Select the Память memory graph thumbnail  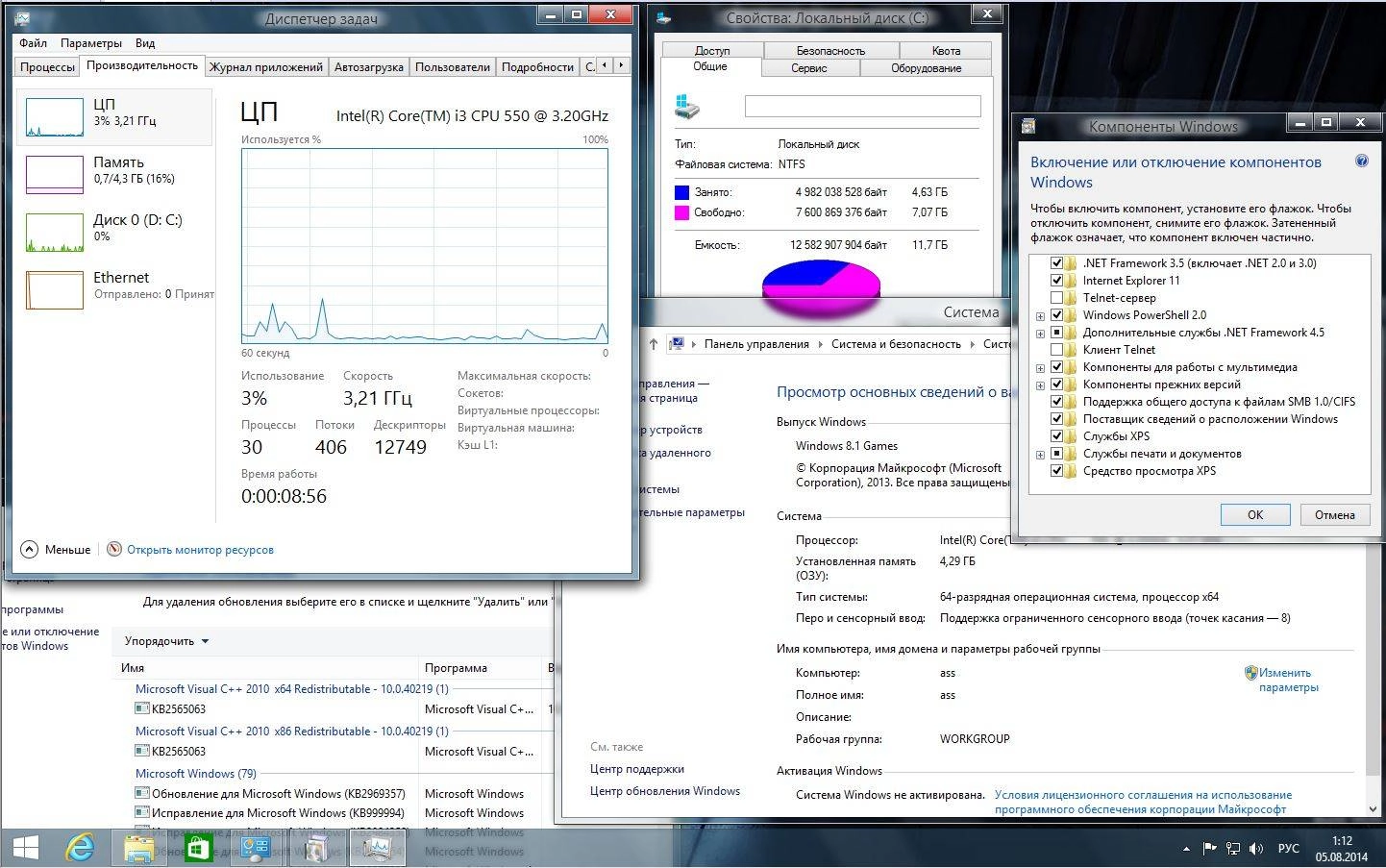coord(54,175)
